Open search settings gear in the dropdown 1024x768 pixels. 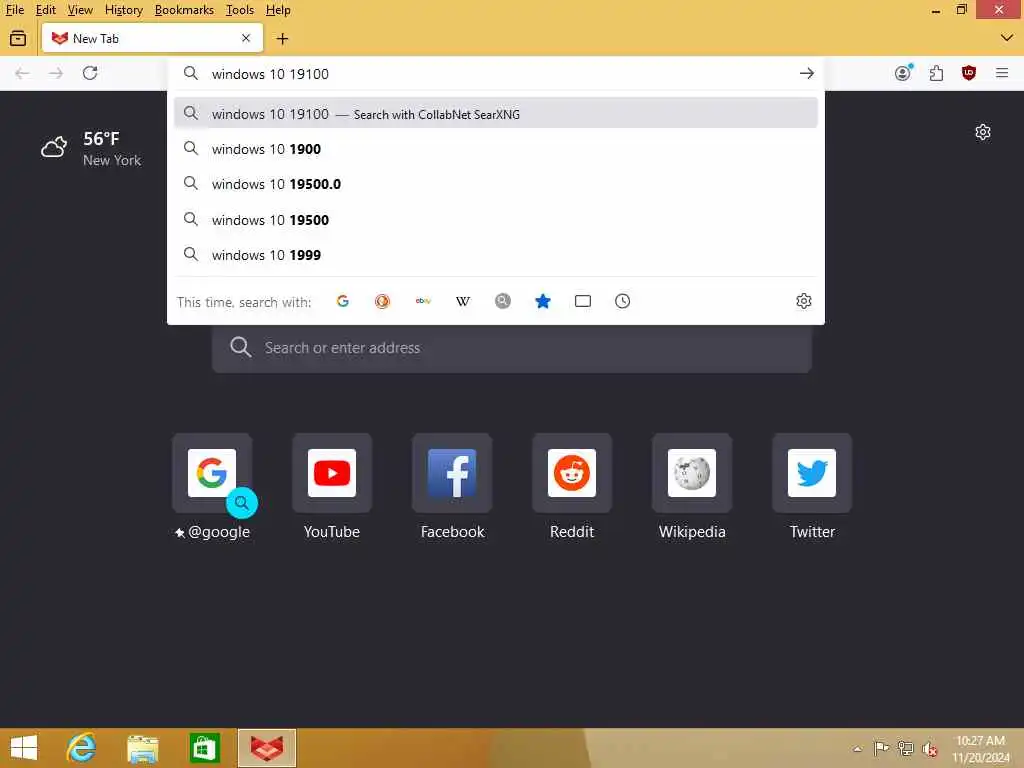pyautogui.click(x=804, y=301)
